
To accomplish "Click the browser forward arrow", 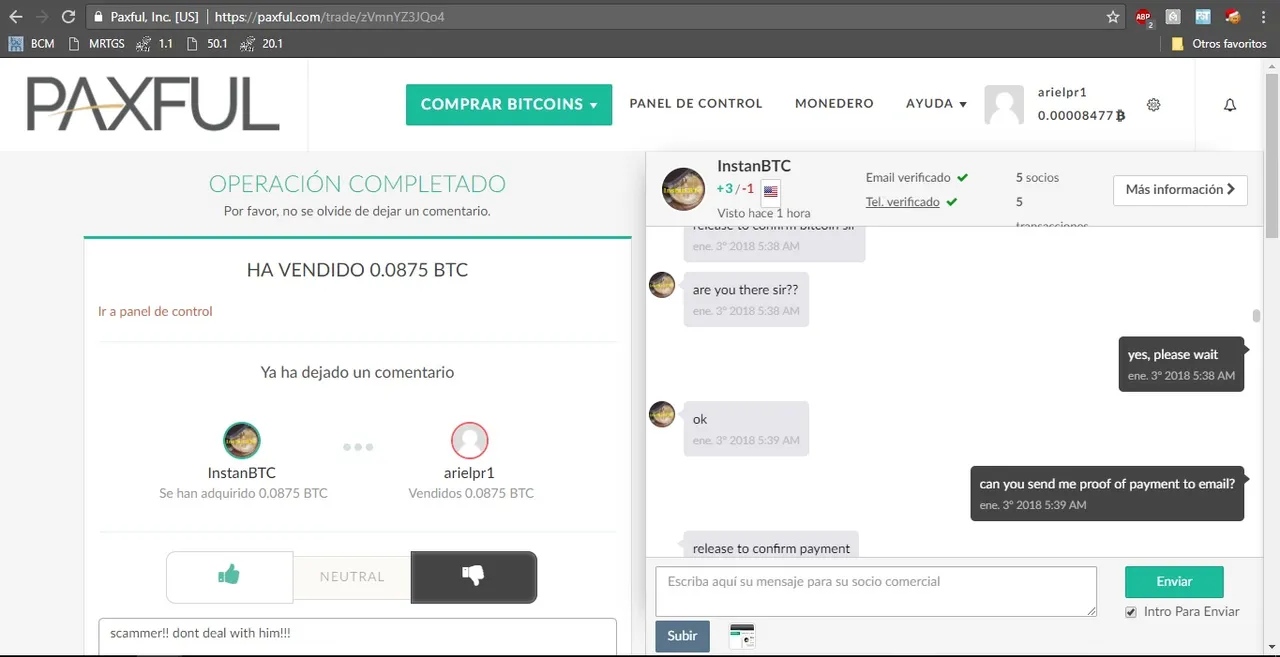I will [42, 17].
